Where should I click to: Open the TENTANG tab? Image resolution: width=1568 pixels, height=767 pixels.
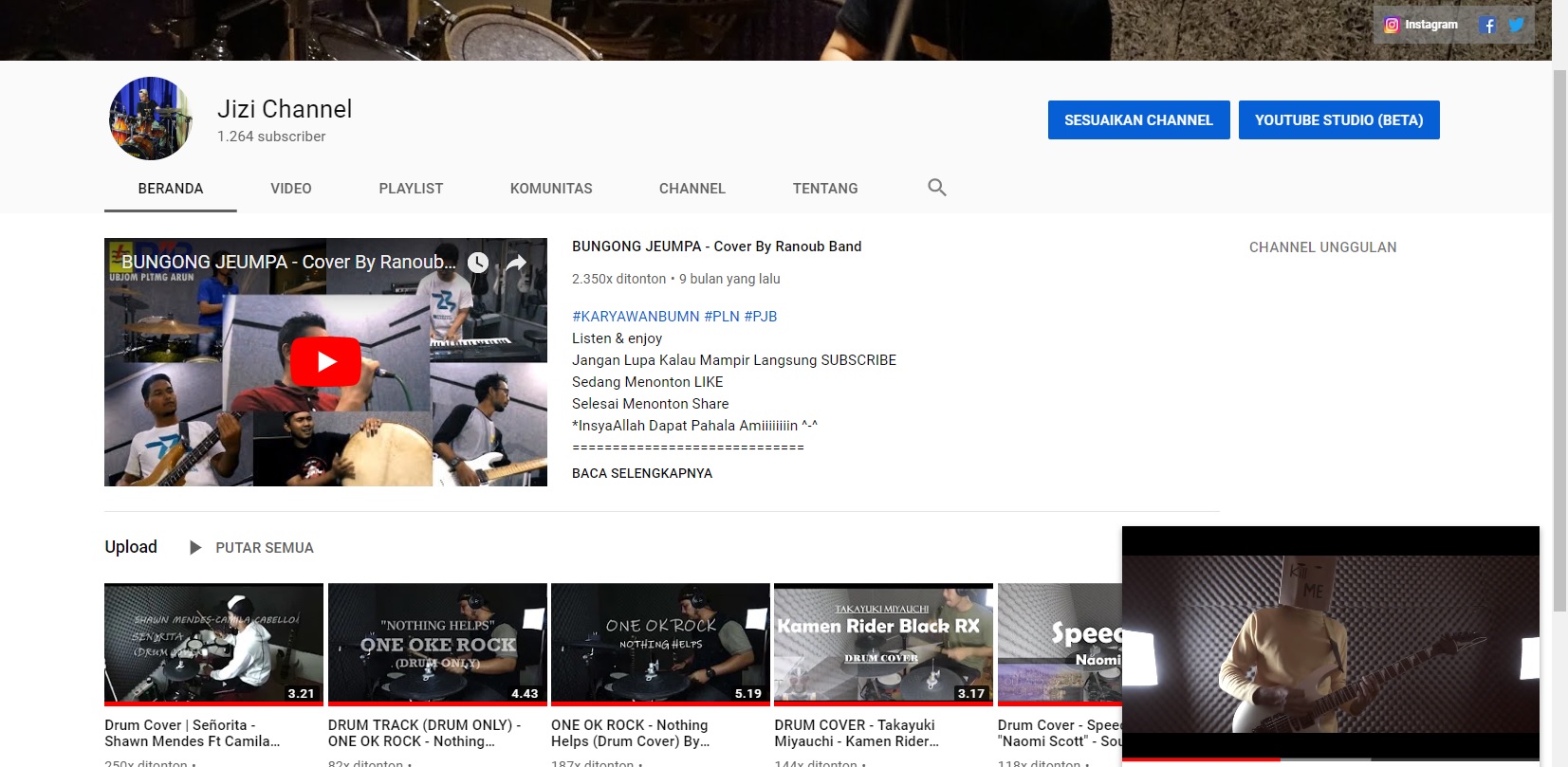tap(825, 189)
